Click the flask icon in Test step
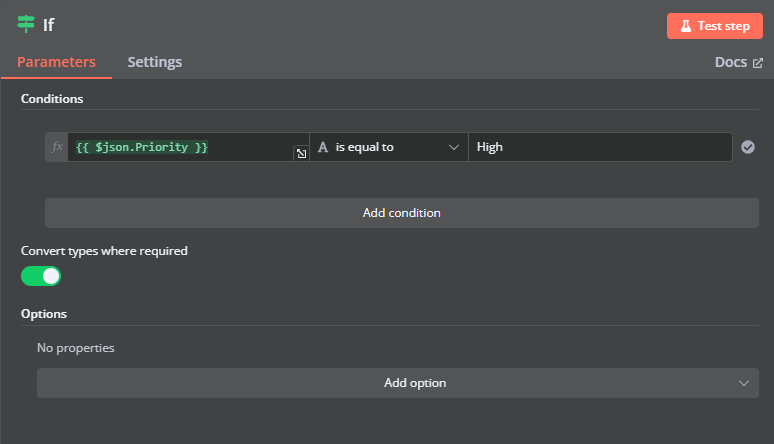 tap(686, 26)
